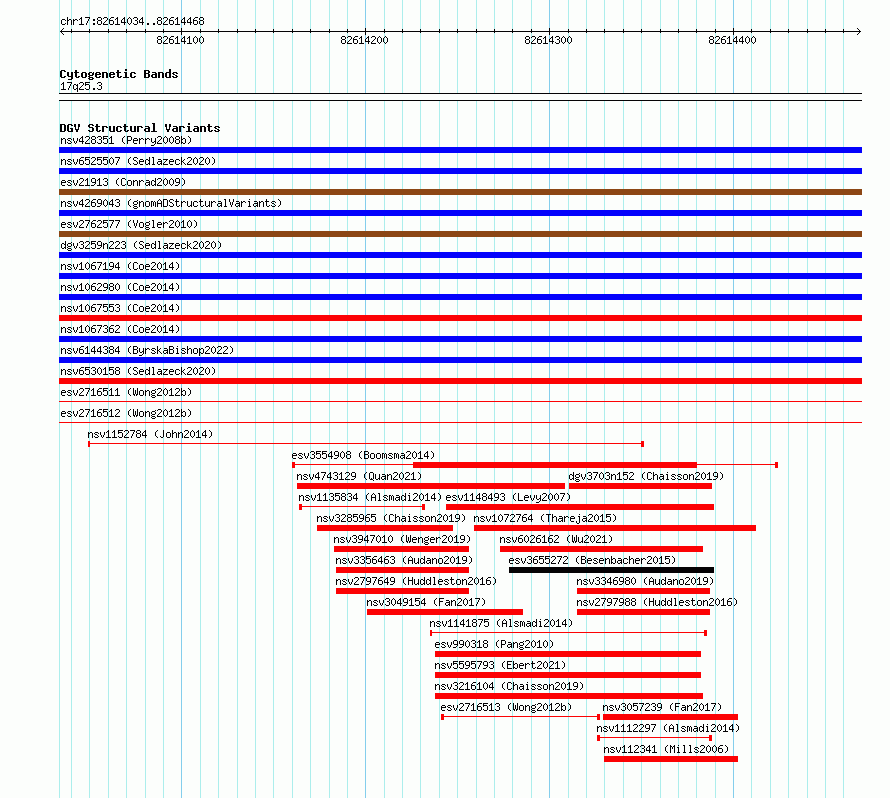Viewport: 890px width, 798px height.
Task: Open esv1148493 (Levy2007) variant
Action: tap(508, 497)
